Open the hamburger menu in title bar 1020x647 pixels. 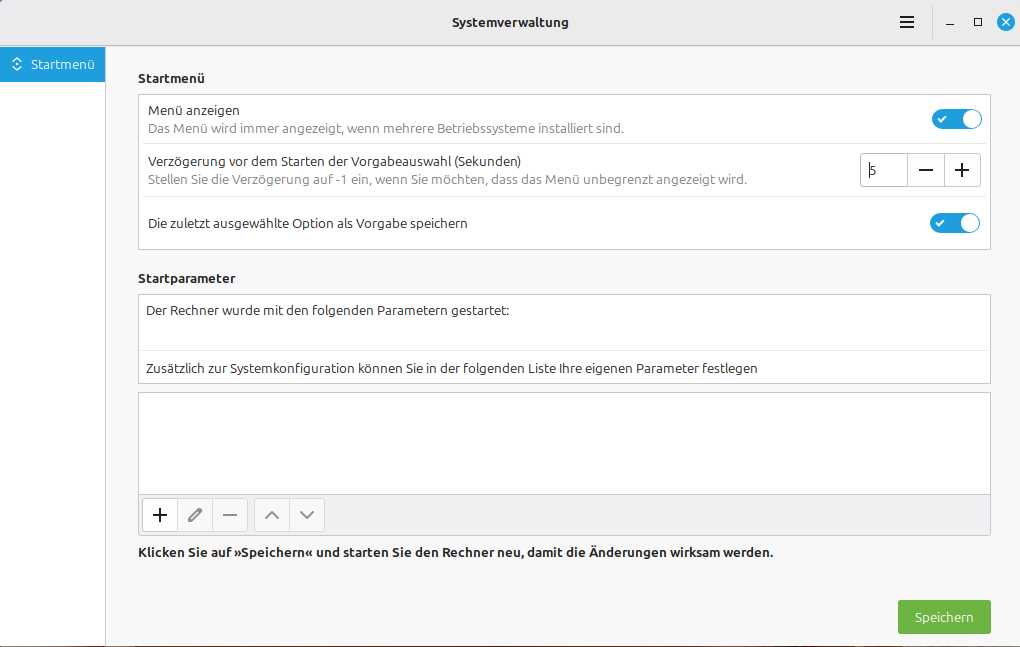tap(907, 22)
